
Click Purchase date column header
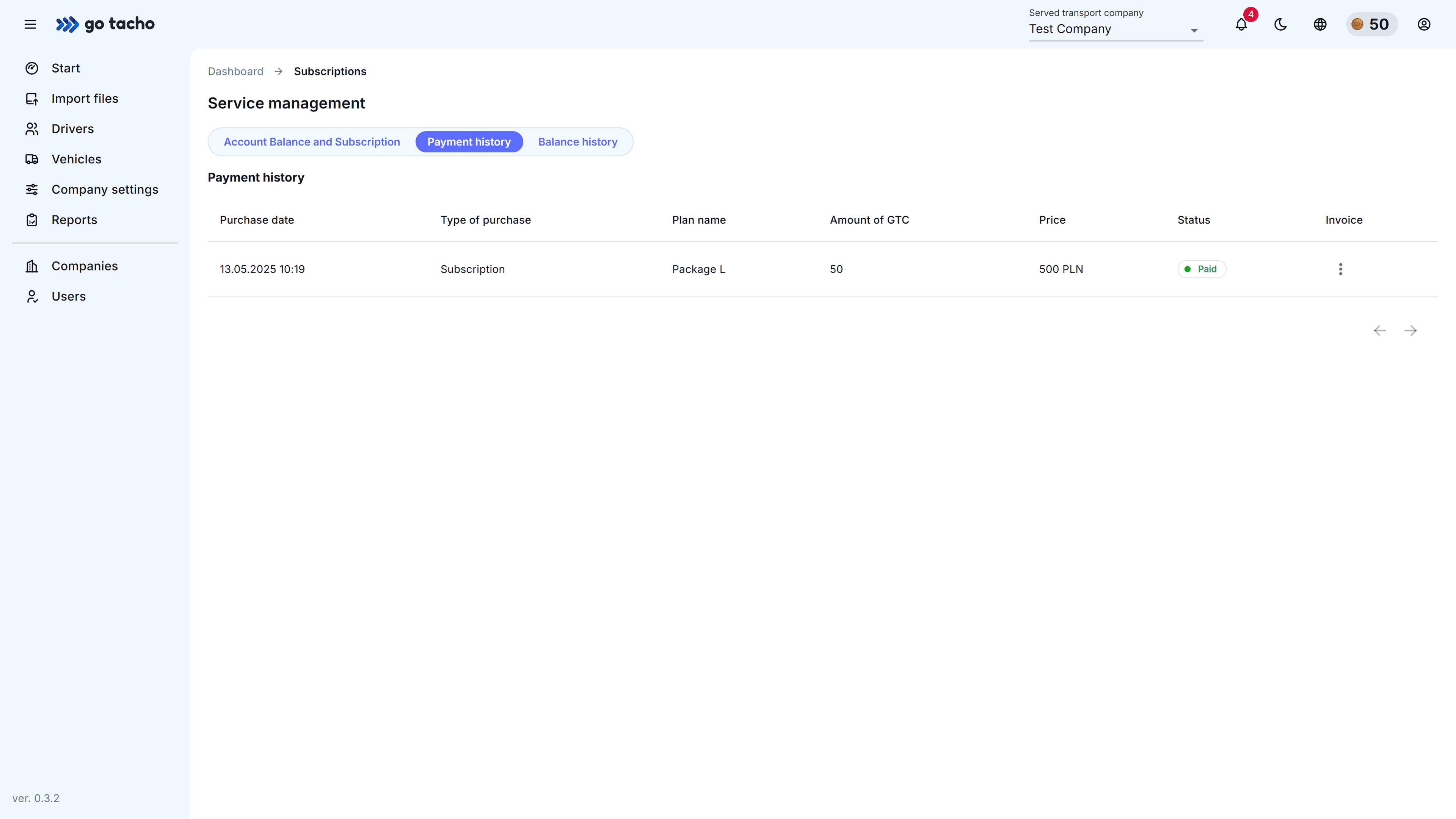coord(257,220)
